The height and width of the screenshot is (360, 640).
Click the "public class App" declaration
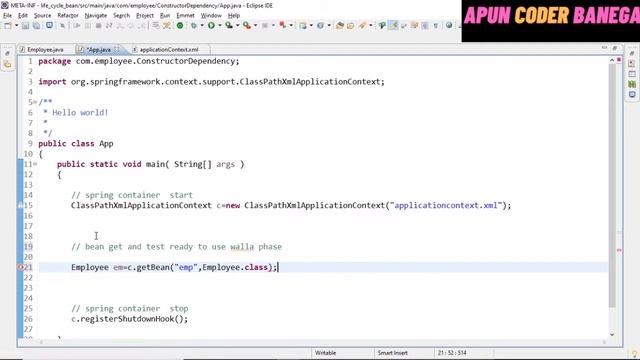click(x=76, y=144)
